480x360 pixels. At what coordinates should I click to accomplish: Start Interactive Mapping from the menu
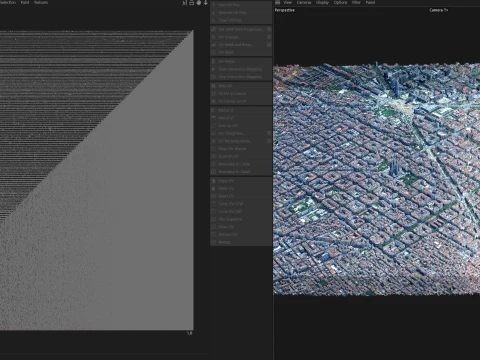(x=241, y=69)
